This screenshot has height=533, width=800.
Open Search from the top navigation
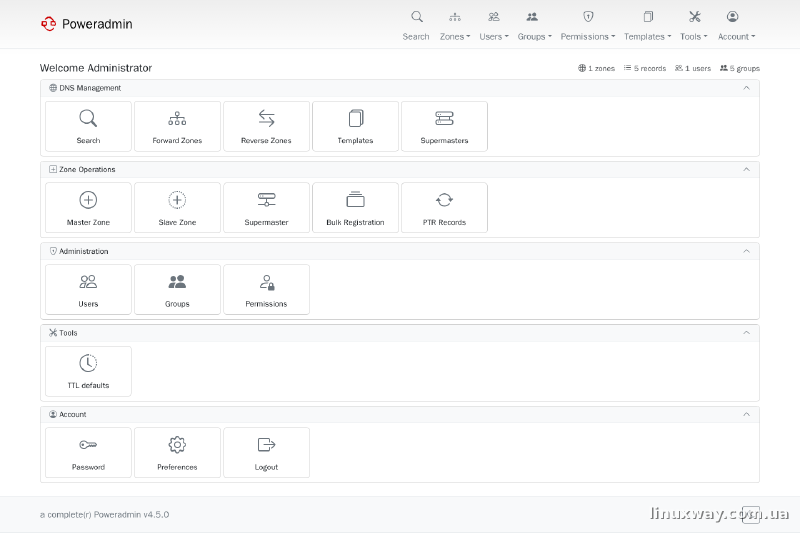416,26
